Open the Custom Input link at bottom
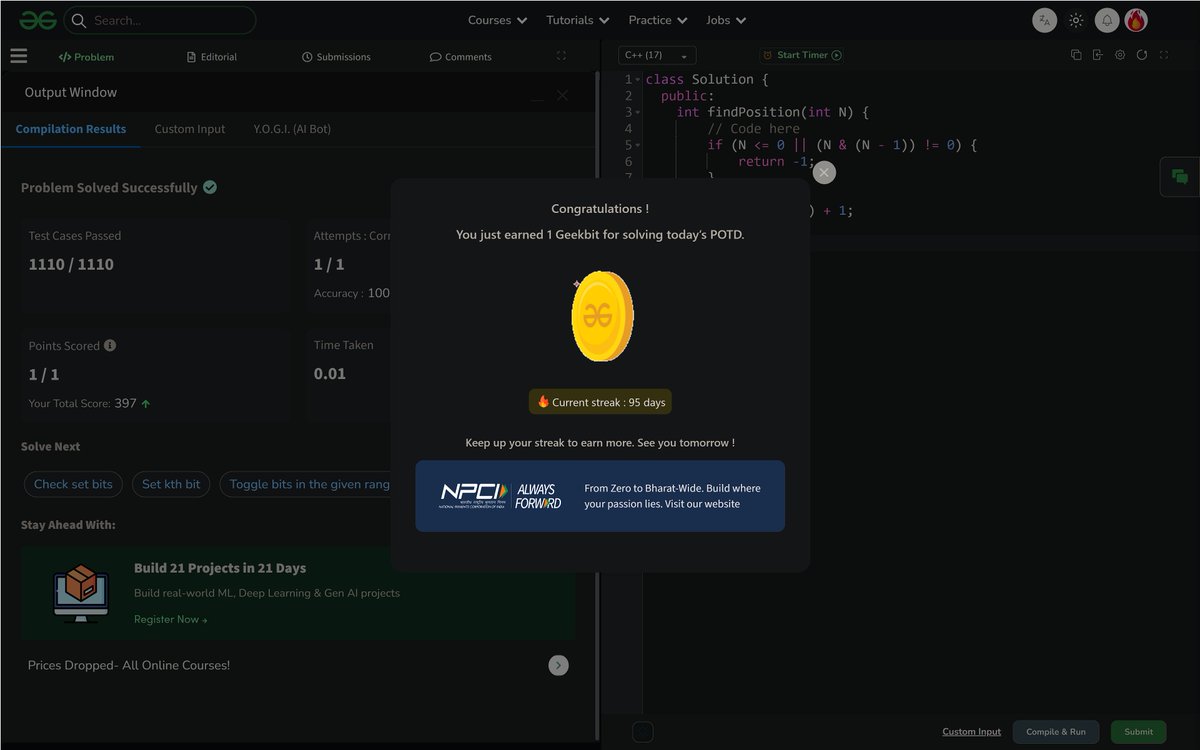This screenshot has height=750, width=1200. (971, 732)
